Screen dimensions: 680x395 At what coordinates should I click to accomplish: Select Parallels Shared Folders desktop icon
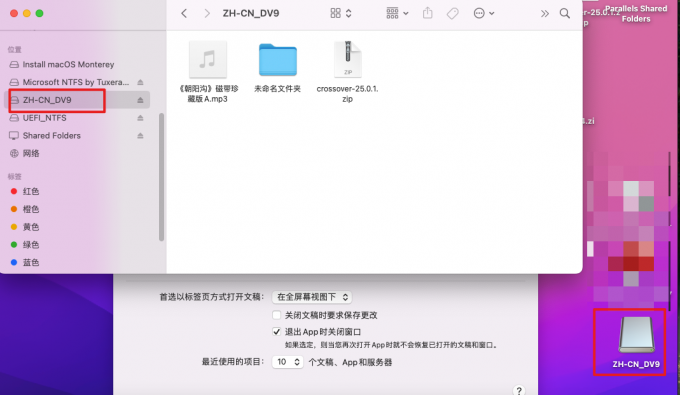coord(636,14)
